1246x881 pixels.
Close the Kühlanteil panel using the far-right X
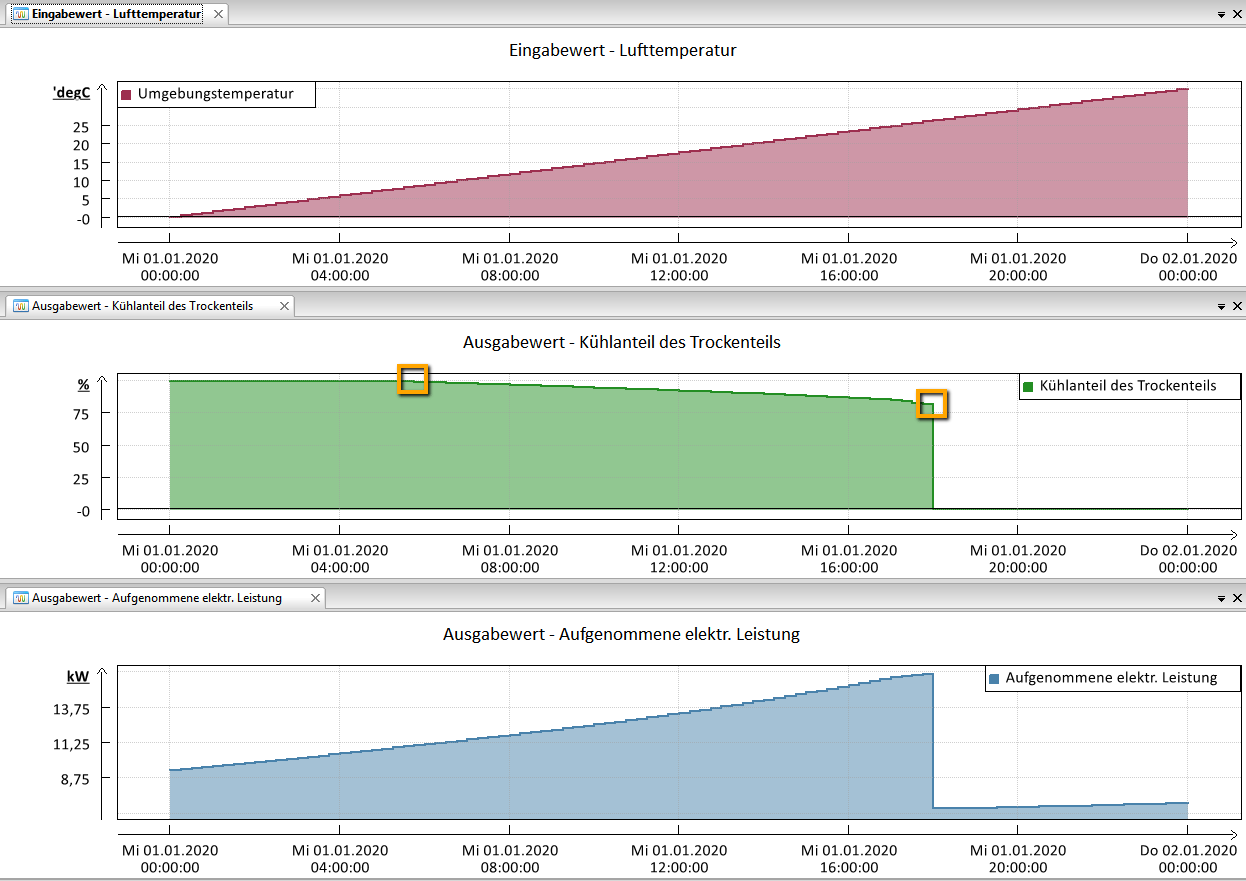coord(1237,307)
